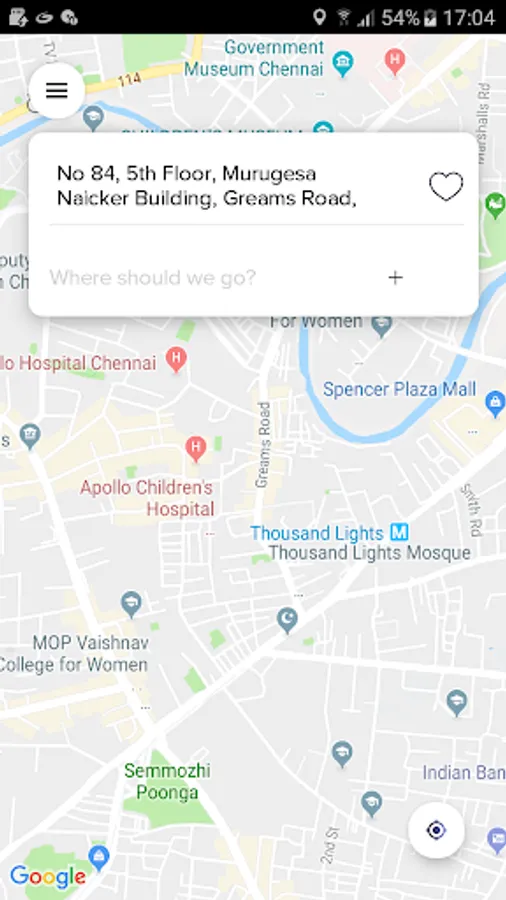Select the Semmozhi Poonga park label
Screen dimensions: 506x900
pos(168,781)
